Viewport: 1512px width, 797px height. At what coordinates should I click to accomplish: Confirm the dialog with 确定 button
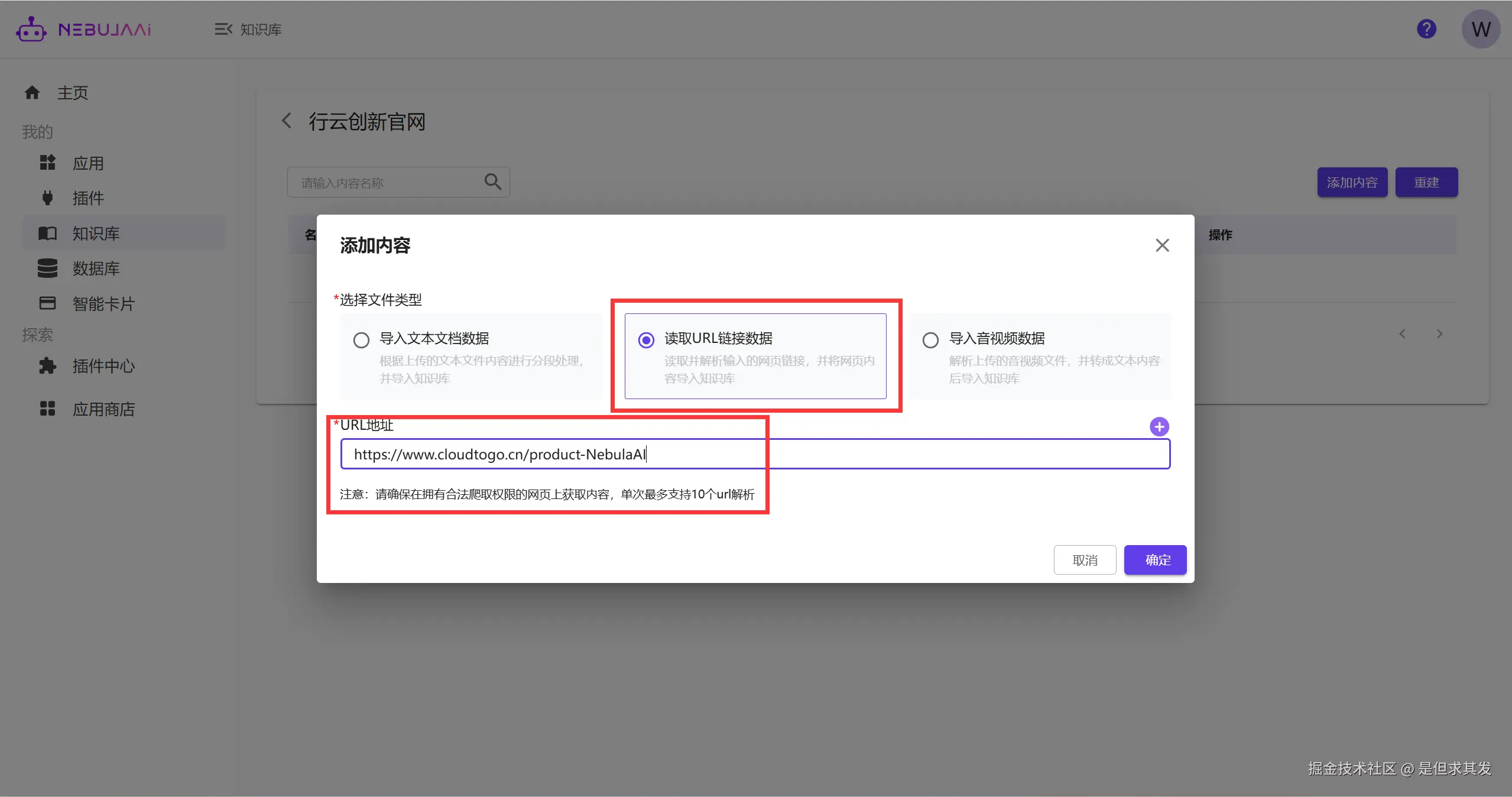click(1154, 559)
